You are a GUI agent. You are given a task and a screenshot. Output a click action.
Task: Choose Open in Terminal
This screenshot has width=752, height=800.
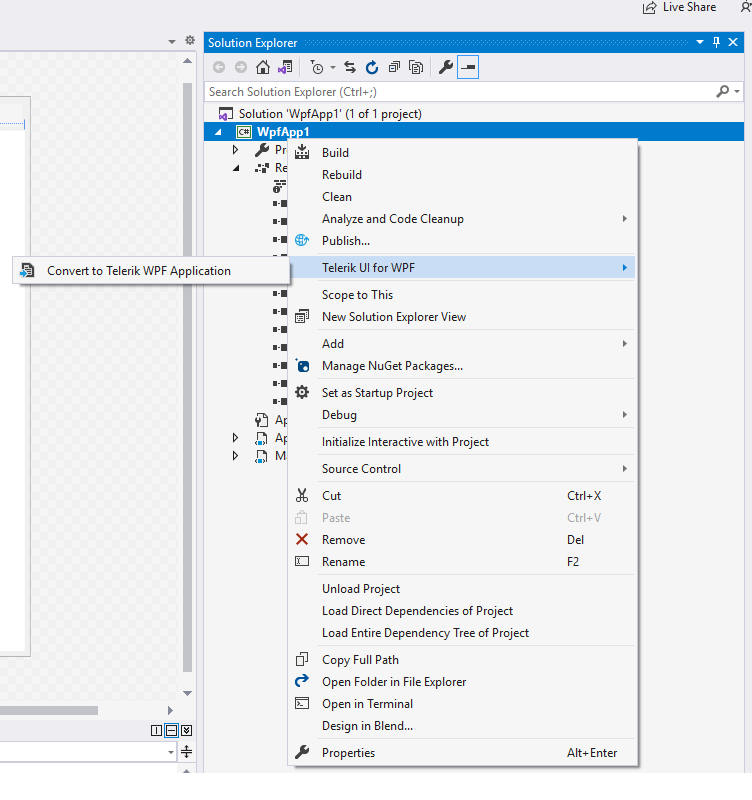(x=461, y=703)
